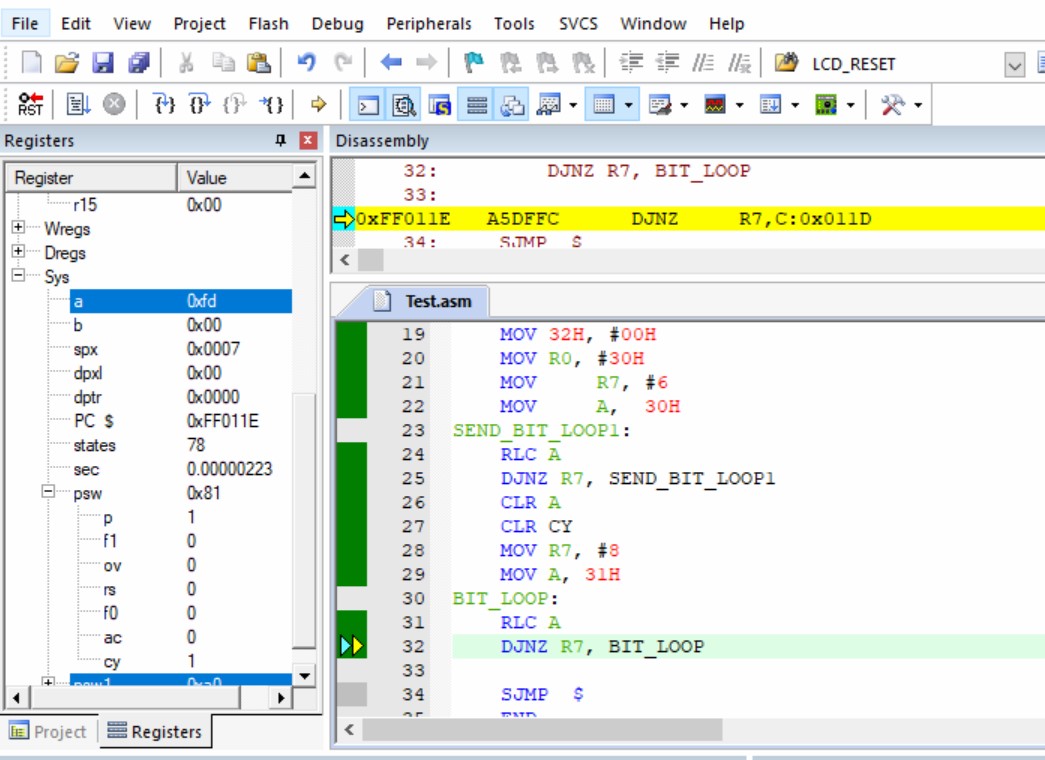Save the current file using the floppy icon
This screenshot has width=1045, height=760.
coord(103,63)
